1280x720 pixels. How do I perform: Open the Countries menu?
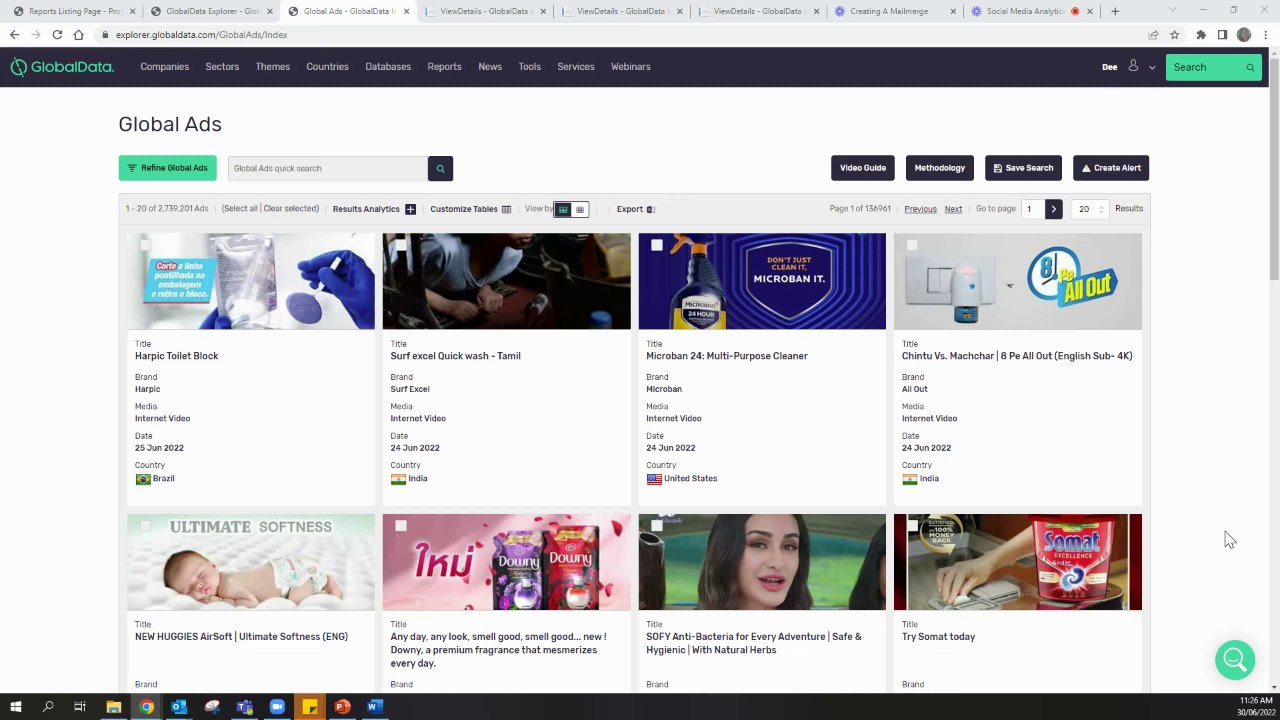pos(327,67)
